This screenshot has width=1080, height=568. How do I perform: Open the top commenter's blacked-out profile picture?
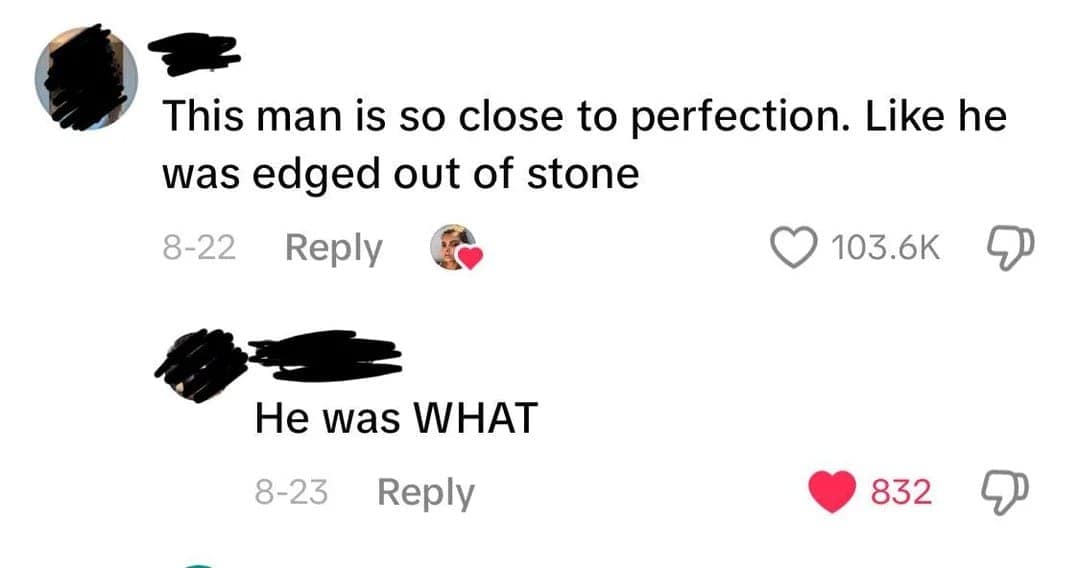pyautogui.click(x=85, y=77)
